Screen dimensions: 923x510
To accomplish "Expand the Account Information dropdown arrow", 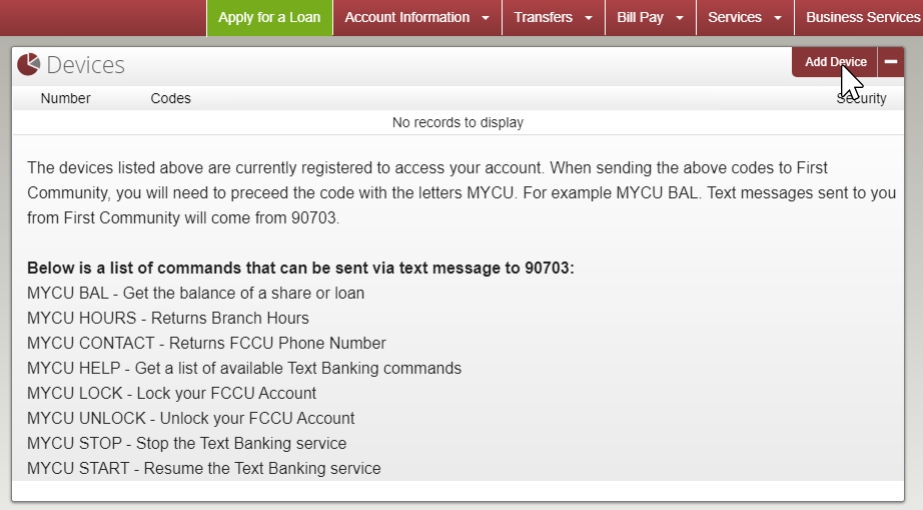I will (x=486, y=18).
